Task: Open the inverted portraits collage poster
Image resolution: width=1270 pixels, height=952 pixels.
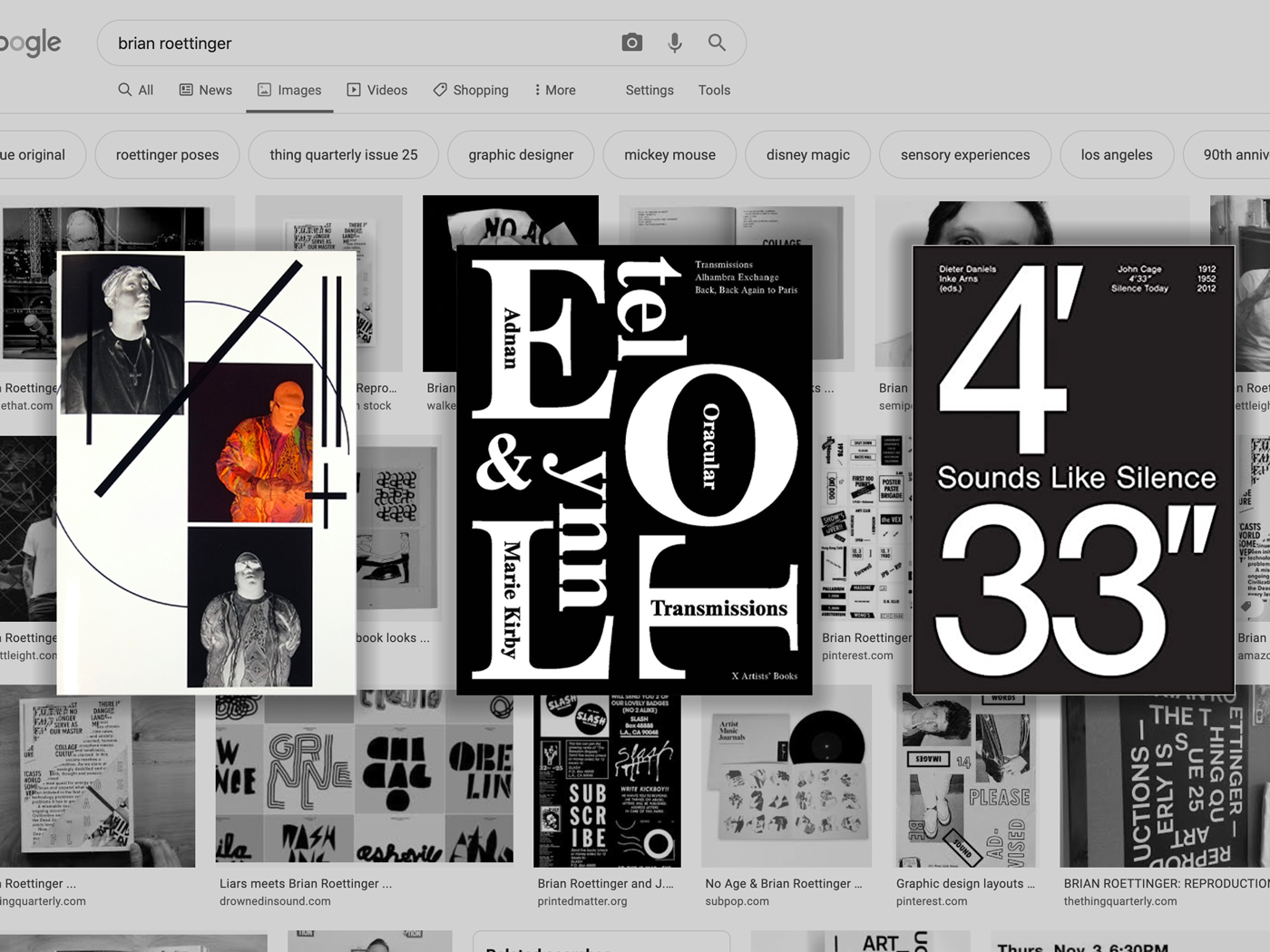Action: click(x=207, y=473)
